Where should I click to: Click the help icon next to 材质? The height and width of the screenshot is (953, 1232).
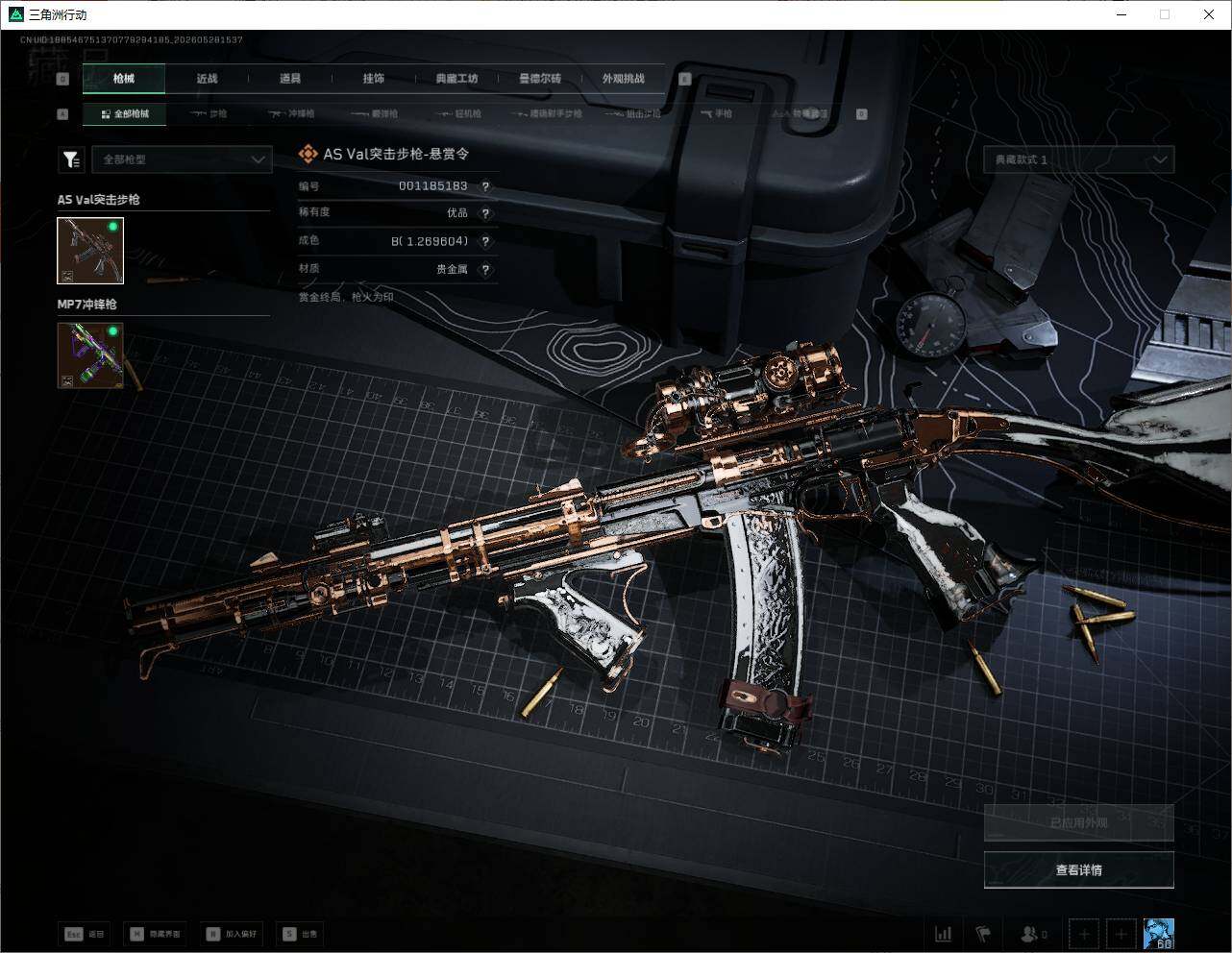485,269
